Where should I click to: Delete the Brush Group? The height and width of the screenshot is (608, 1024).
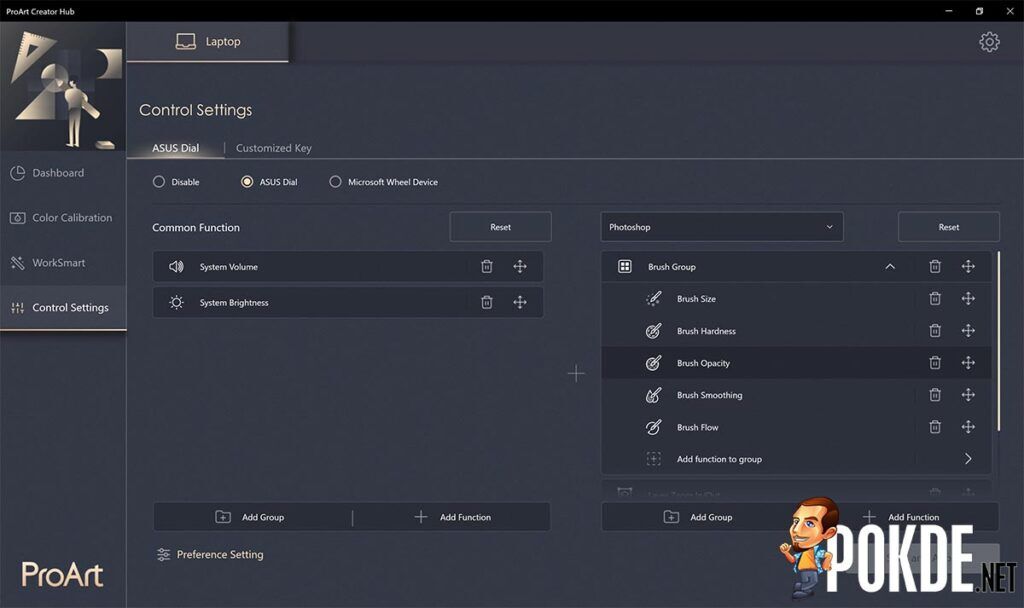[935, 266]
